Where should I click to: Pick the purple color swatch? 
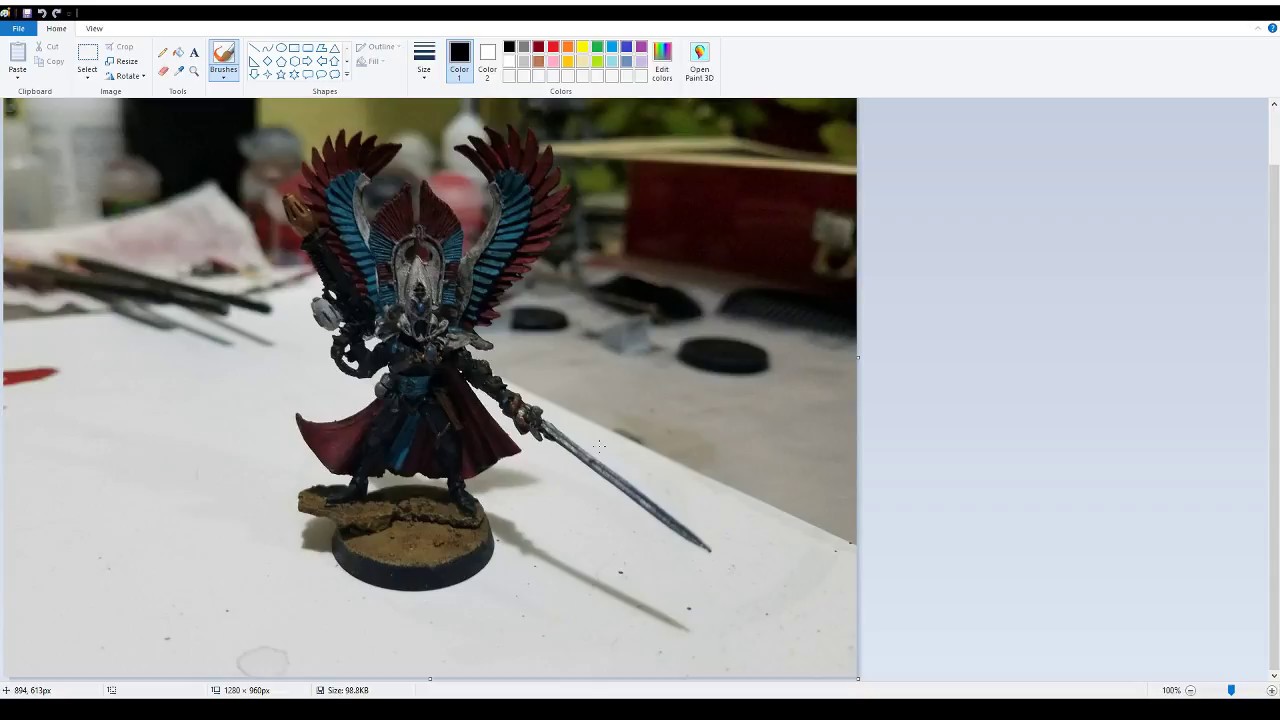tap(641, 47)
